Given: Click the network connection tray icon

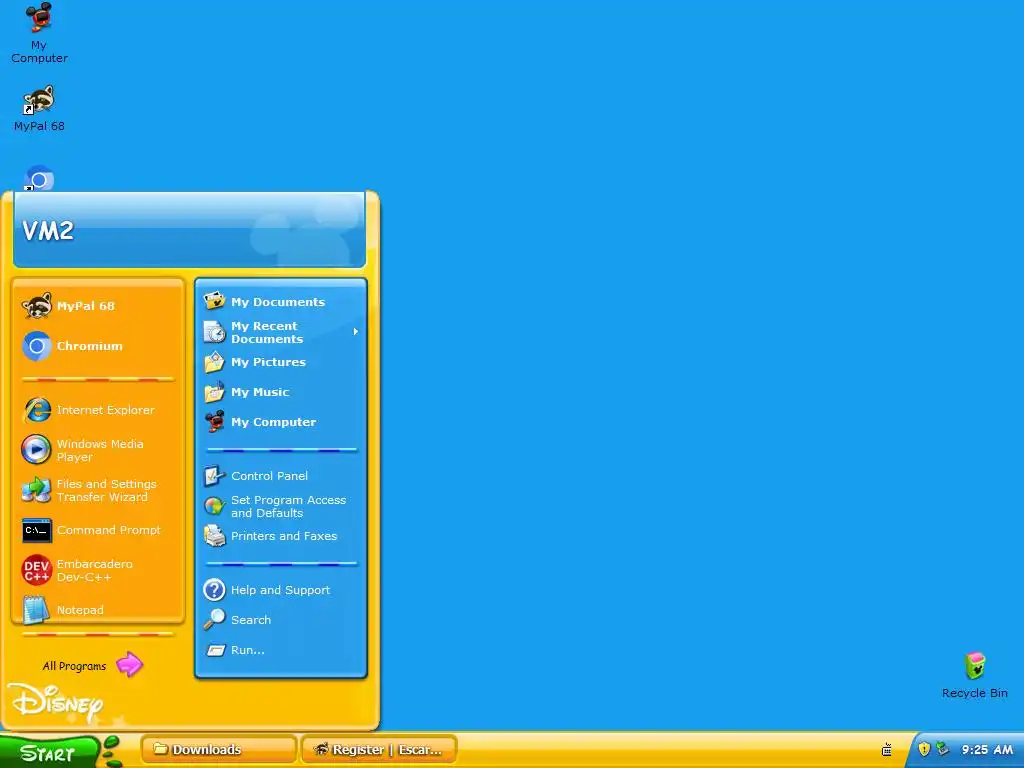Looking at the screenshot, I should point(942,748).
